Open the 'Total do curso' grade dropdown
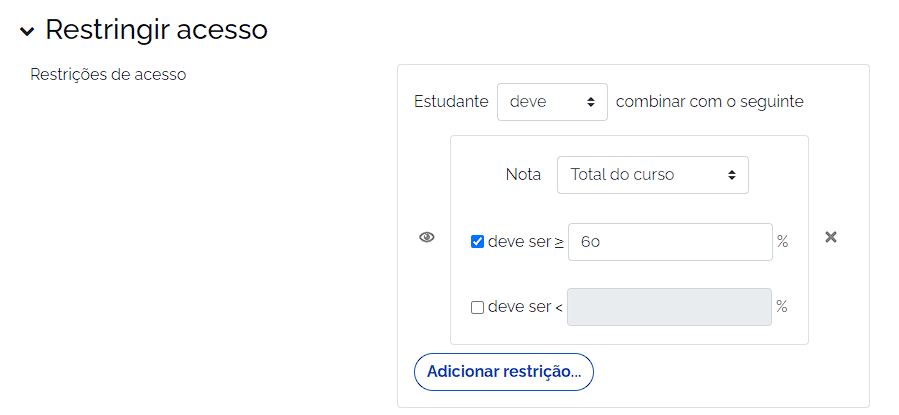 652,175
